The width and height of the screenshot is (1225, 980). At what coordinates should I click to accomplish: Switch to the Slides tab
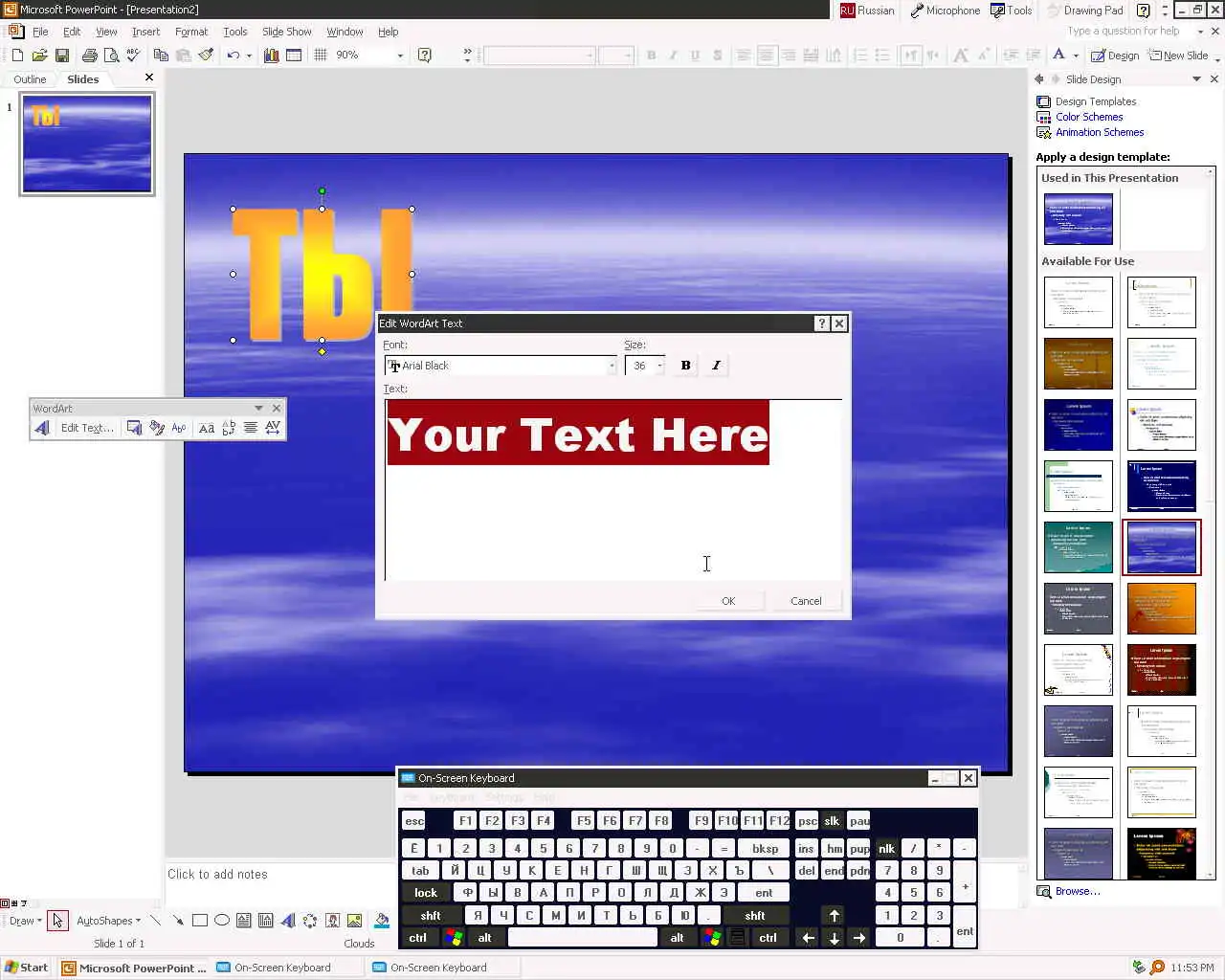coord(82,79)
